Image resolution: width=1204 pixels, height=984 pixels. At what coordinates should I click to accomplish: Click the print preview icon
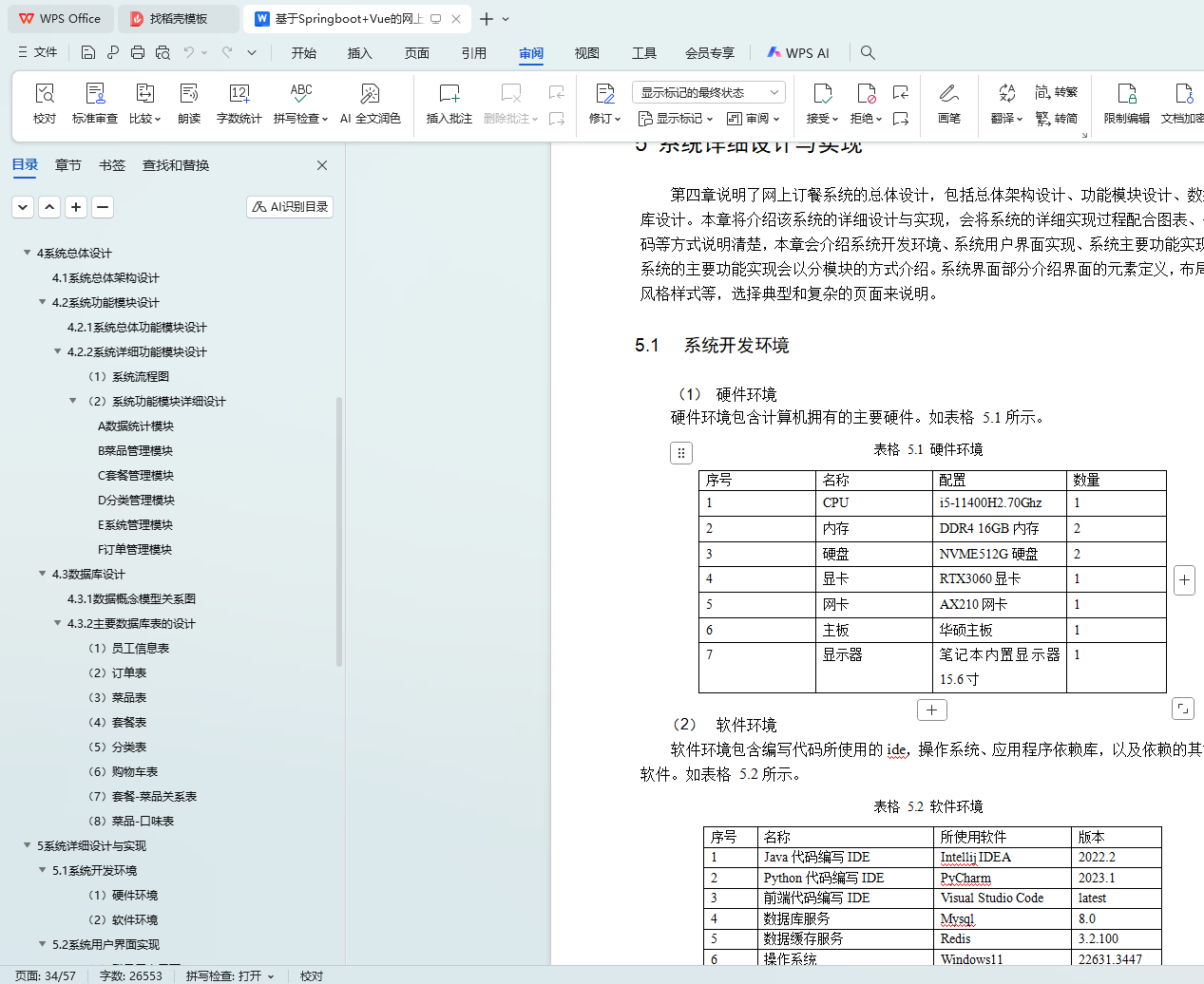pyautogui.click(x=162, y=52)
